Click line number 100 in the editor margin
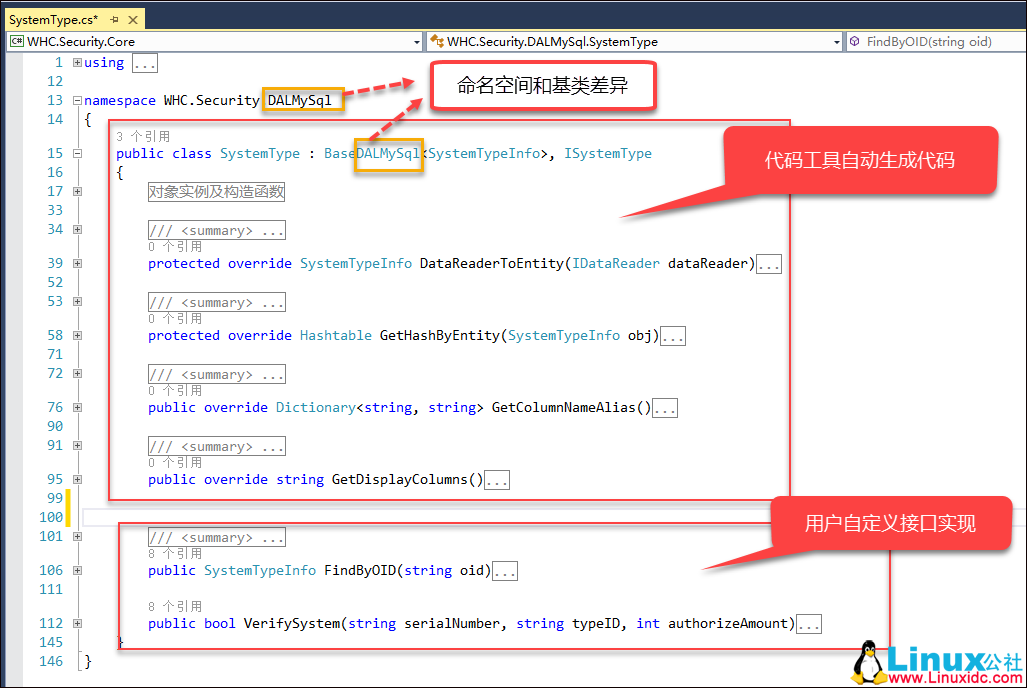Viewport: 1027px width, 688px height. [x=50, y=517]
